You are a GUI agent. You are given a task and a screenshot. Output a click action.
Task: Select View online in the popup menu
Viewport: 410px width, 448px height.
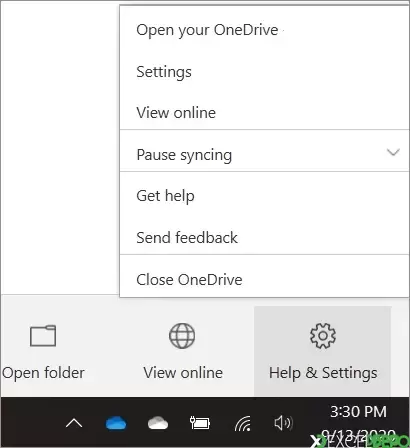coord(176,113)
